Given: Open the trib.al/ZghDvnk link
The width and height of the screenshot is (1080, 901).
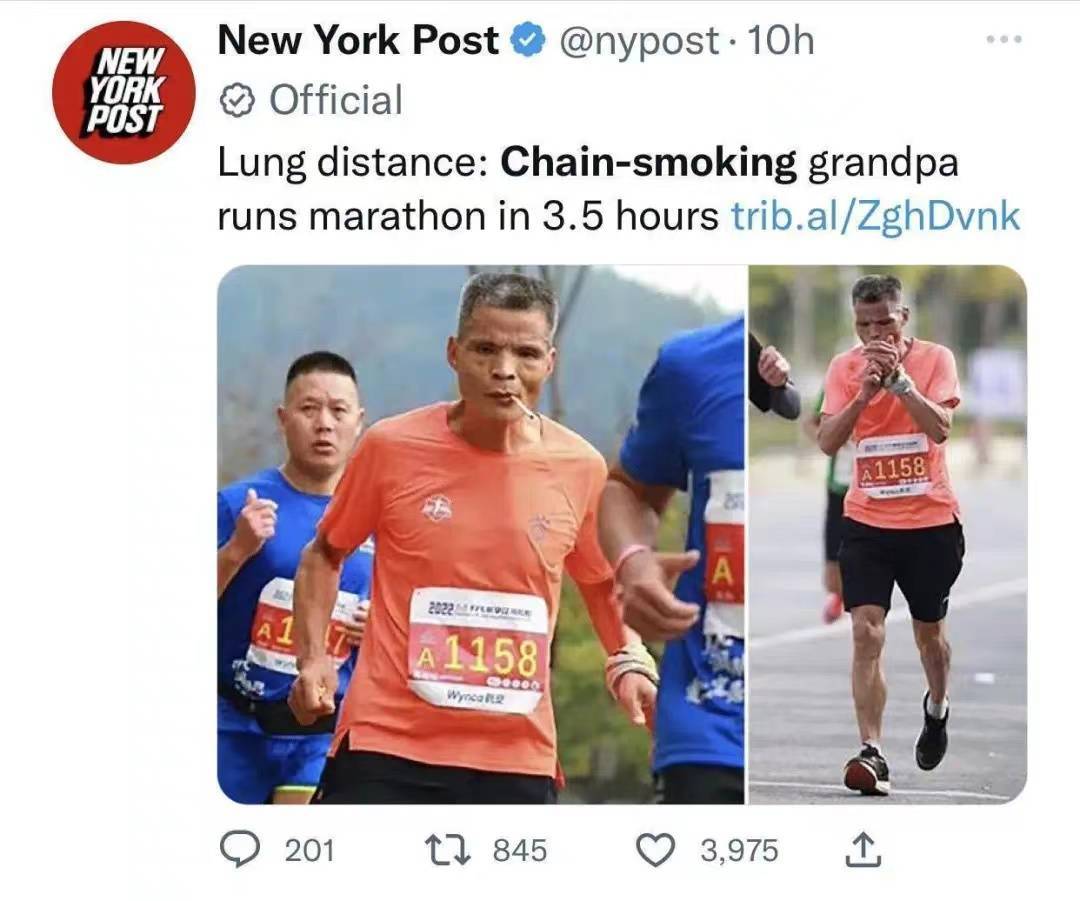Looking at the screenshot, I should click(x=874, y=216).
